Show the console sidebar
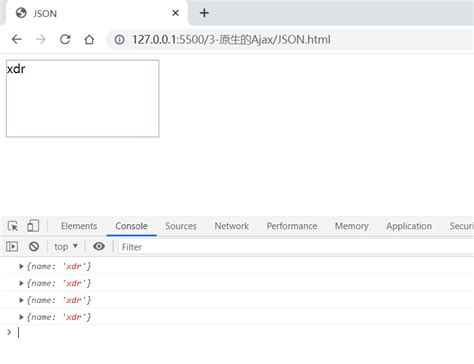Image resolution: width=474 pixels, height=364 pixels. [x=12, y=247]
